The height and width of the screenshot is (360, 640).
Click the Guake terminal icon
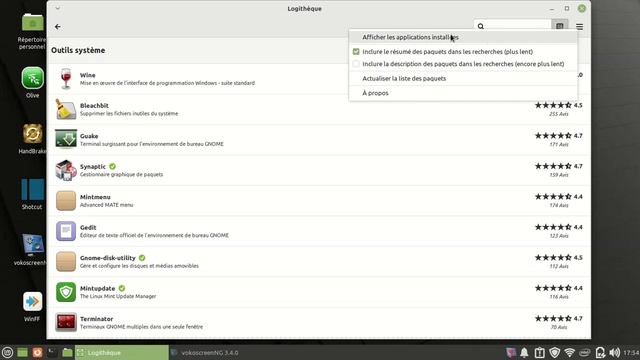point(66,140)
